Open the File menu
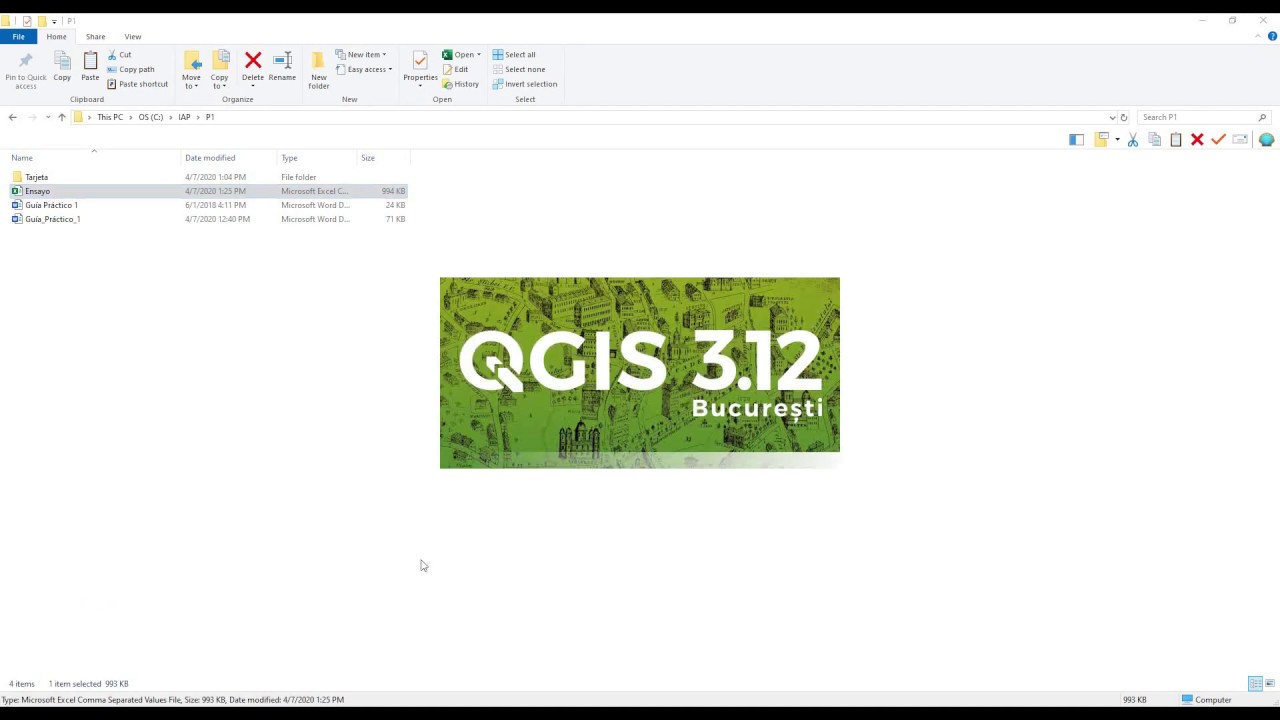 (18, 37)
